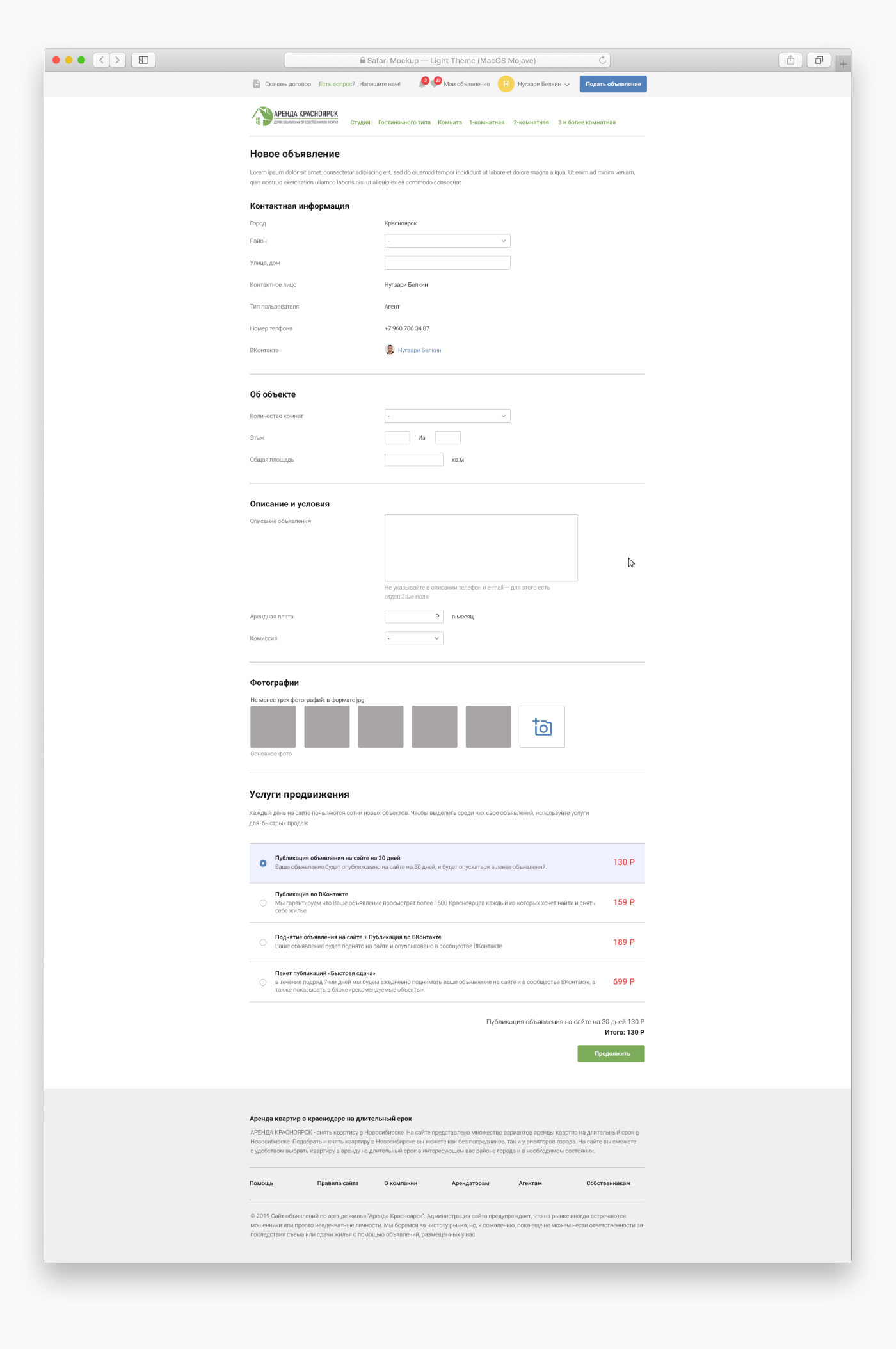Click the Агент user type value
This screenshot has height=1349, width=896.
[x=392, y=307]
